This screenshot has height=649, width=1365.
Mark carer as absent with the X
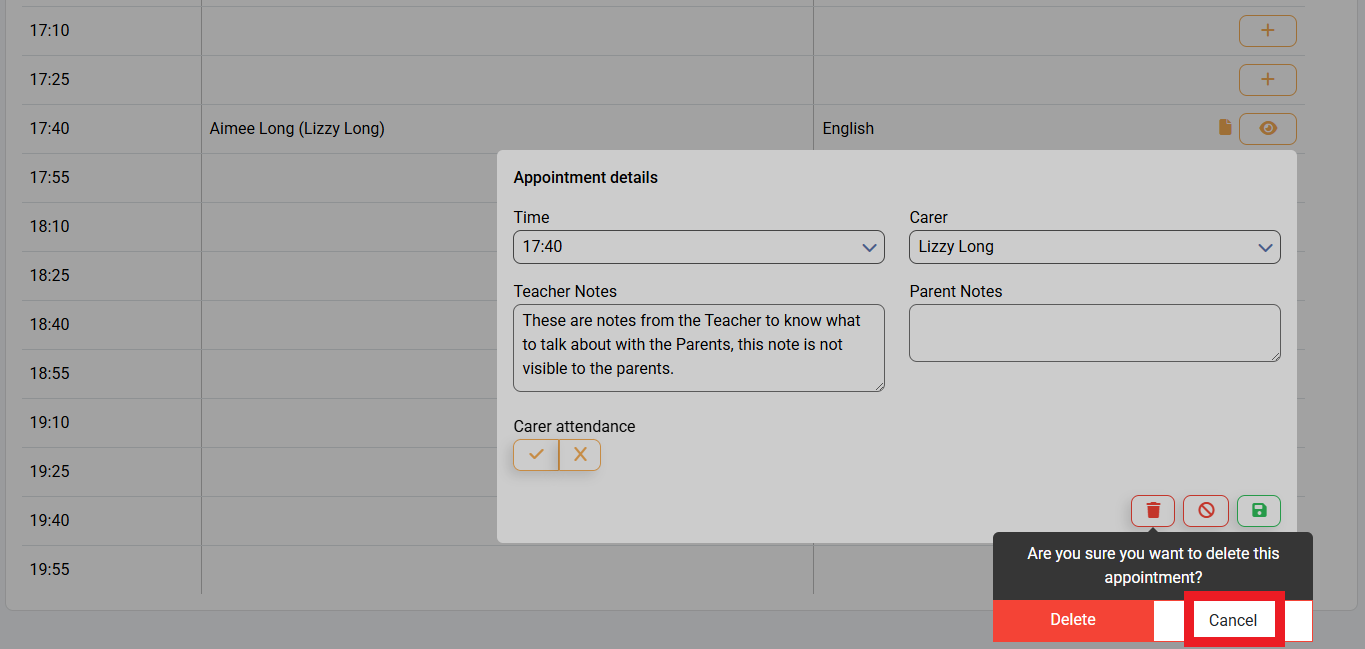point(580,455)
